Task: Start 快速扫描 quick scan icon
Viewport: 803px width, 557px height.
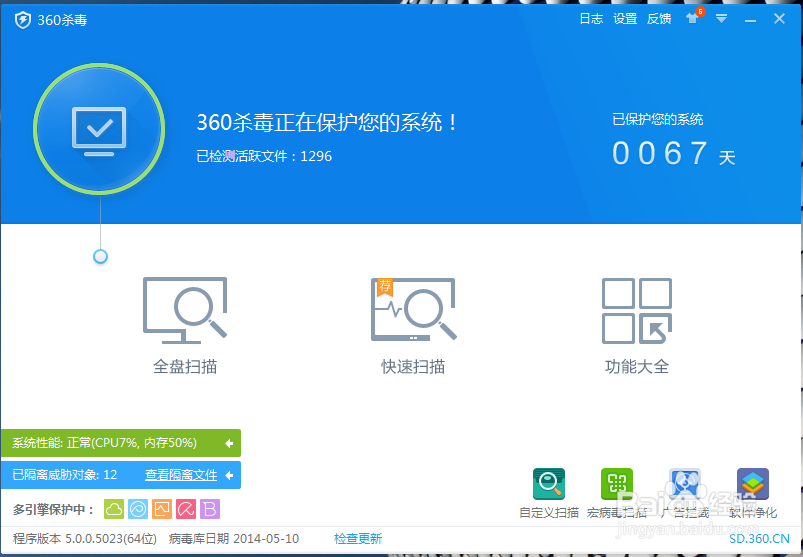Action: point(413,309)
